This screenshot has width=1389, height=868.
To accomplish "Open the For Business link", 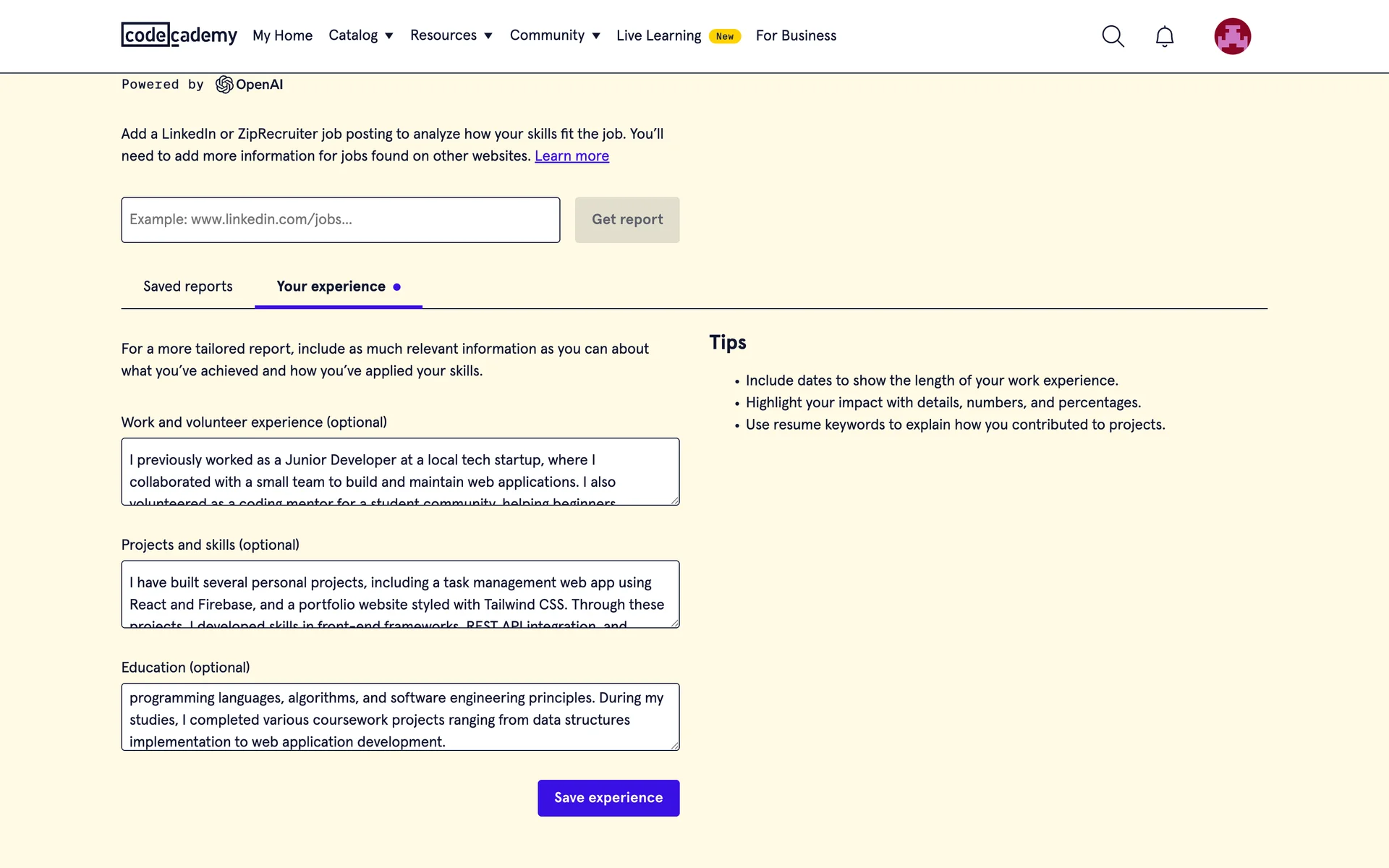I will (796, 35).
